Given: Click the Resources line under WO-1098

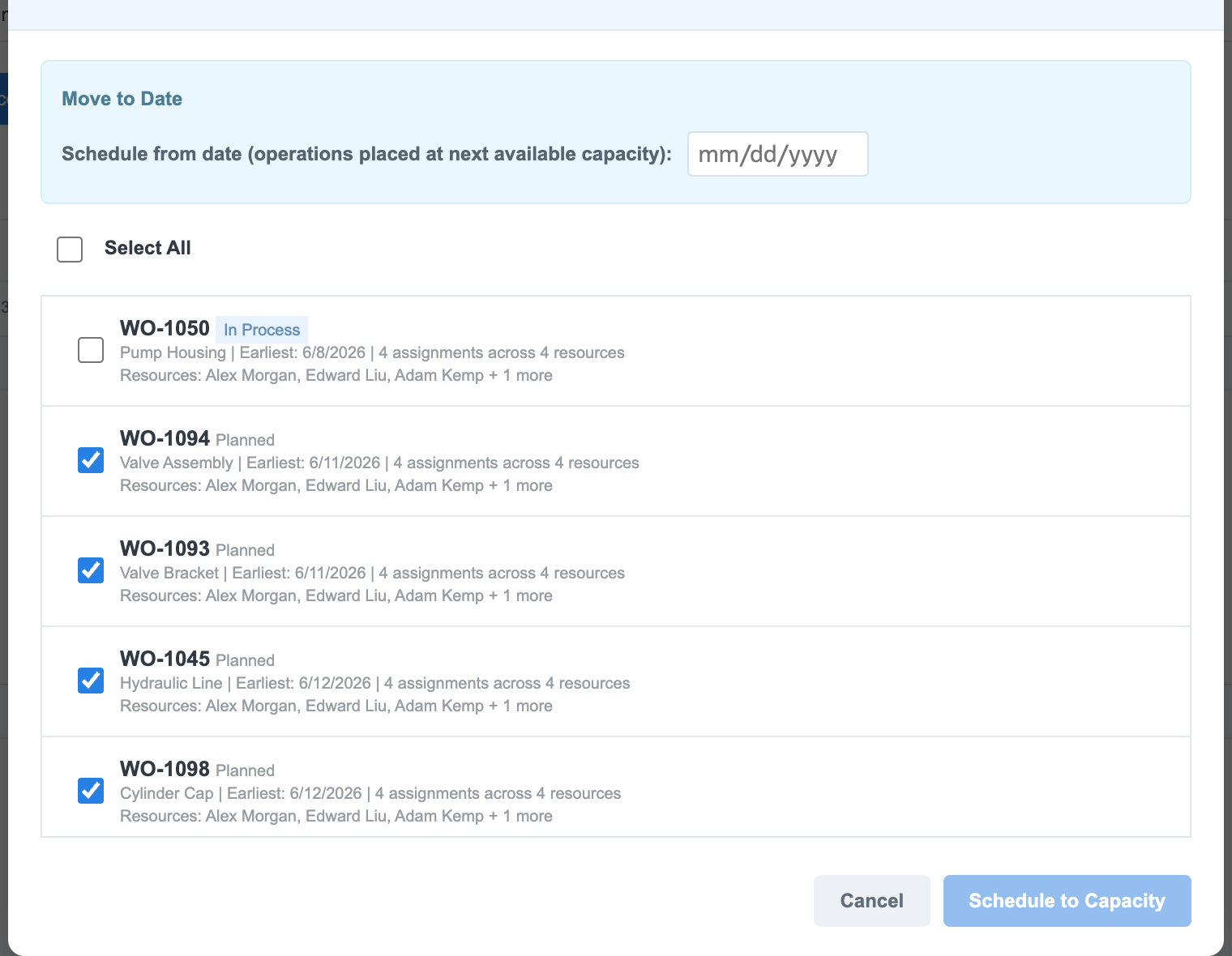Looking at the screenshot, I should [336, 816].
